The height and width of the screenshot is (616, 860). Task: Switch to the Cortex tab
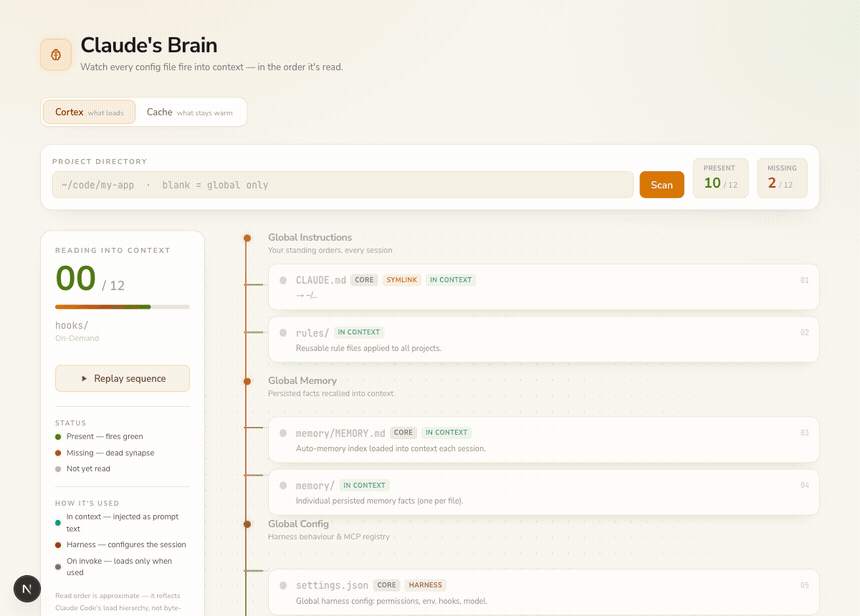tap(89, 112)
